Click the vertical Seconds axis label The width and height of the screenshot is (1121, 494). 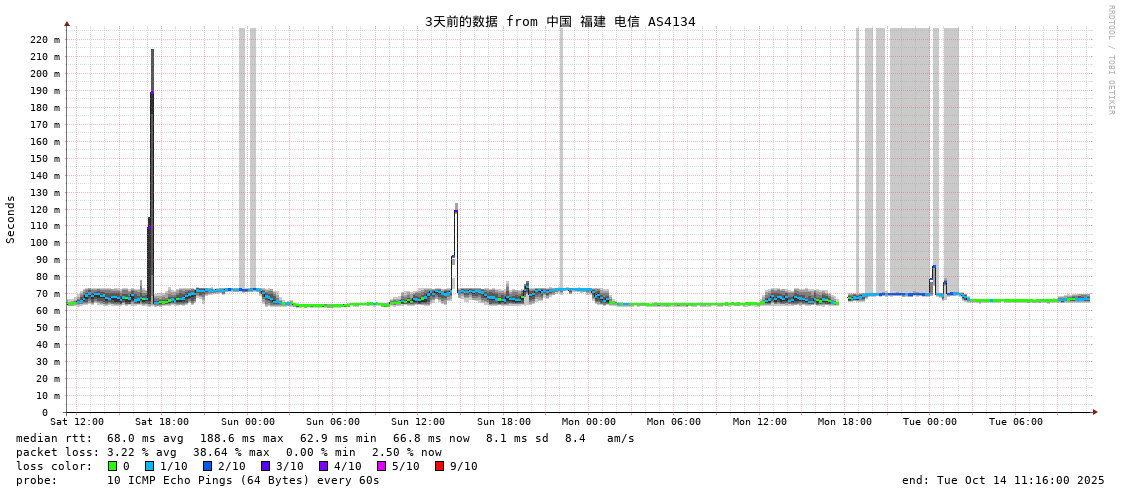click(11, 219)
